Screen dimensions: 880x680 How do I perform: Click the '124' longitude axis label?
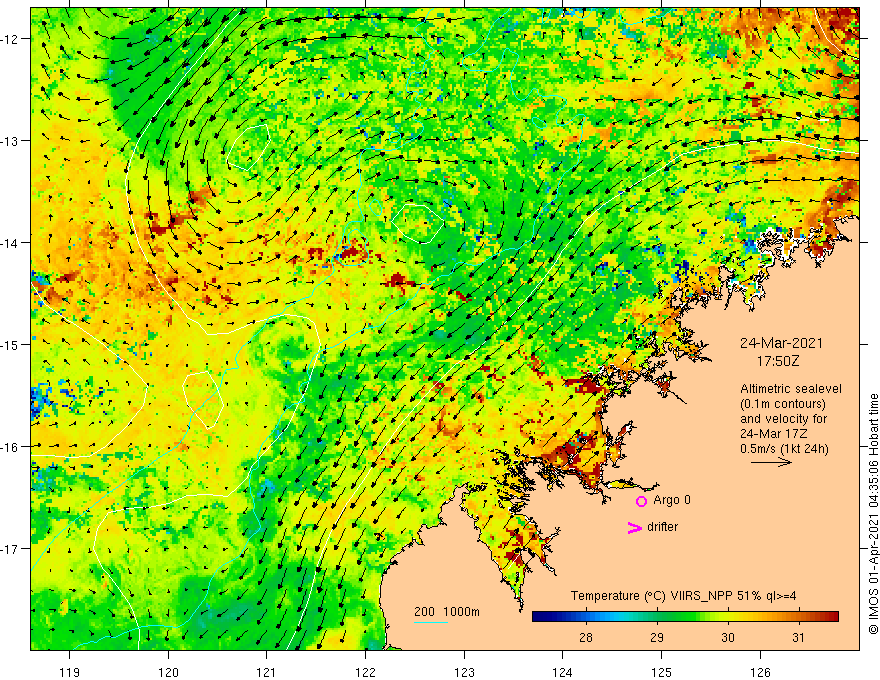click(563, 672)
